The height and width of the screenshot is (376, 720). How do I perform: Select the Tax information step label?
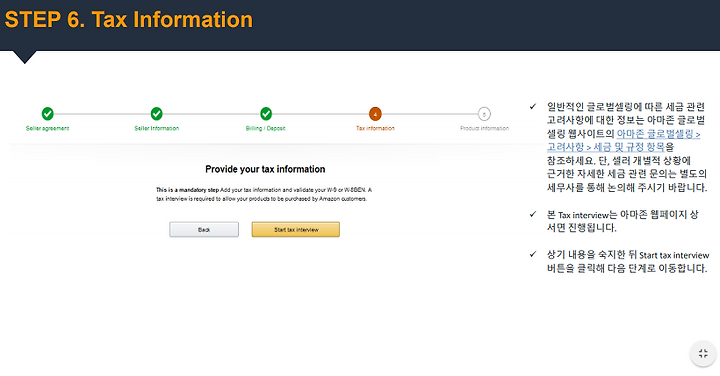[x=375, y=129]
